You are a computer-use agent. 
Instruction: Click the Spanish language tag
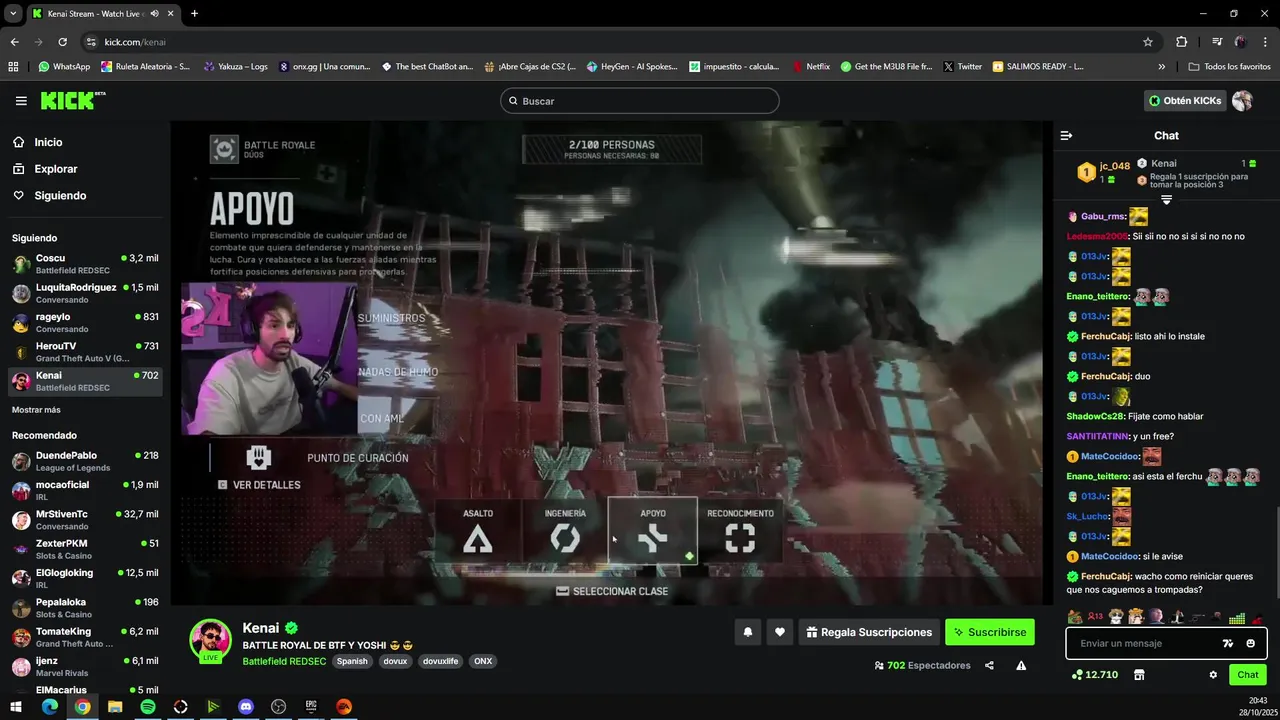click(352, 661)
